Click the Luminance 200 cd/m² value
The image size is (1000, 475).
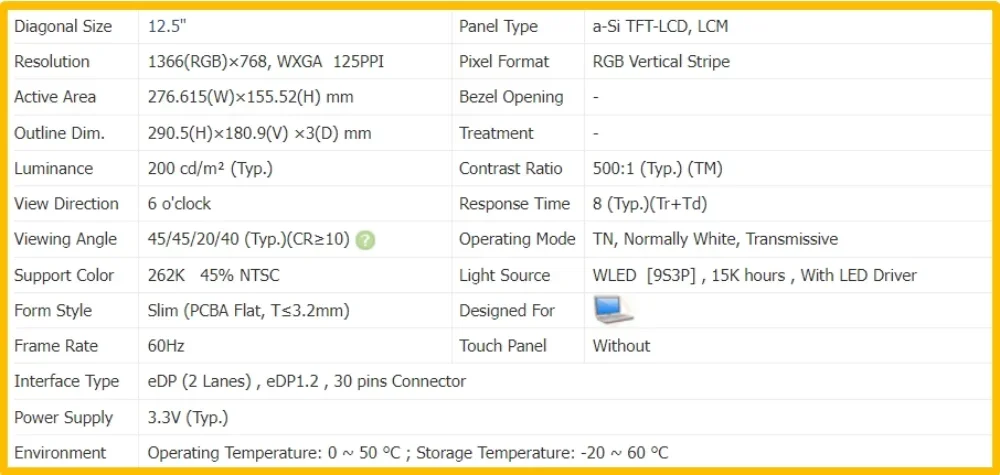(x=210, y=168)
